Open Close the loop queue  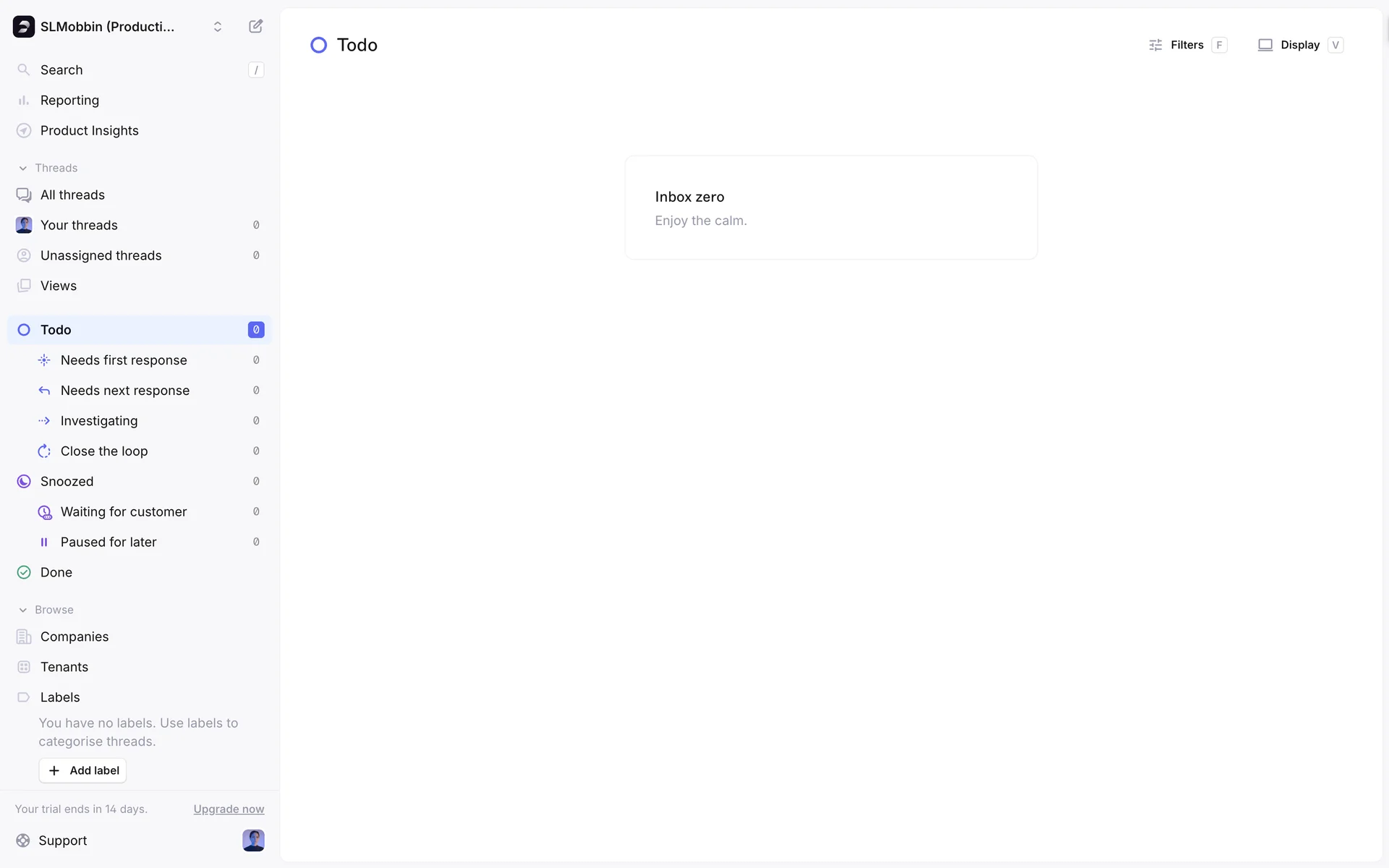tap(104, 451)
